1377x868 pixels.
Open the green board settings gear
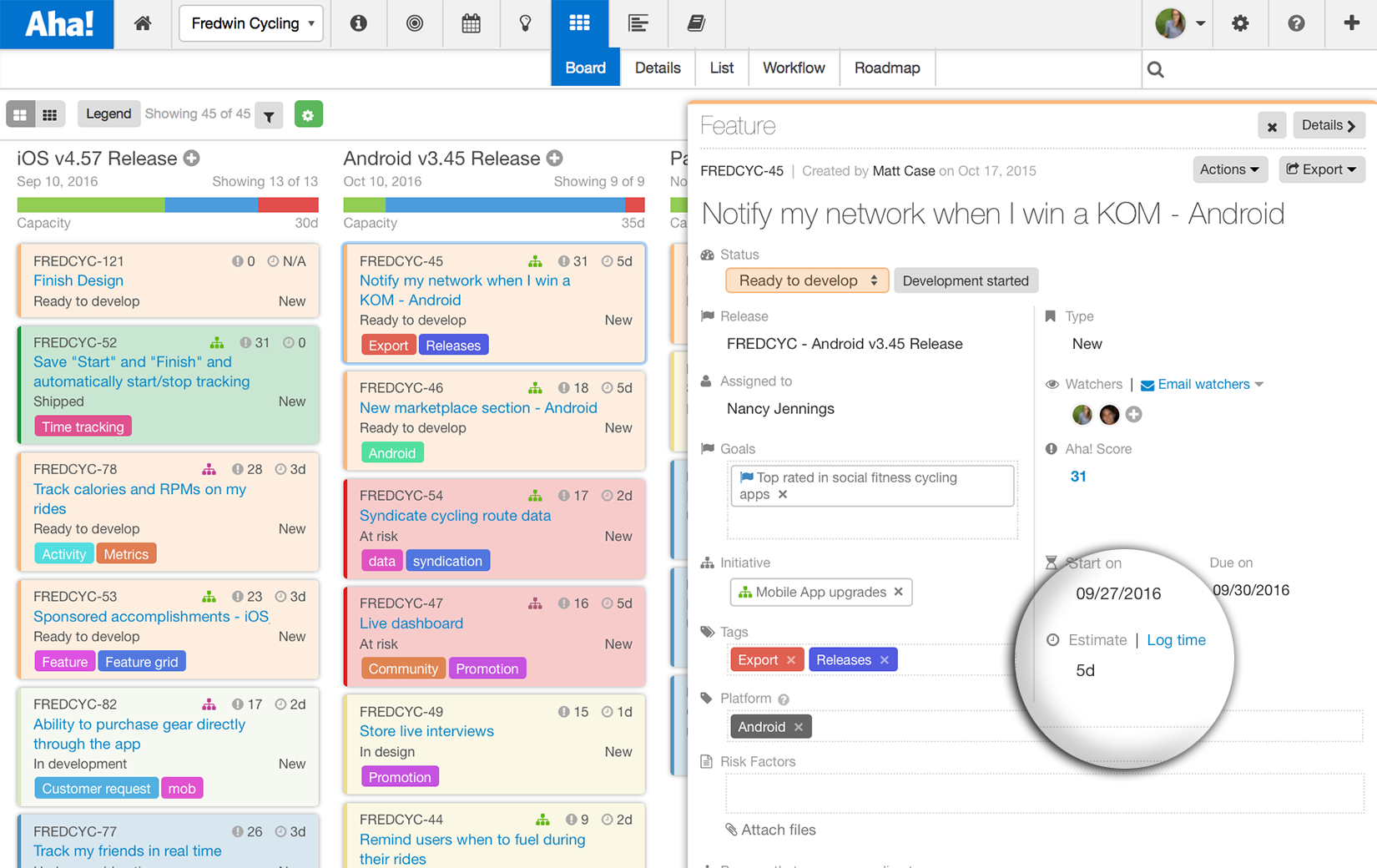tap(308, 115)
